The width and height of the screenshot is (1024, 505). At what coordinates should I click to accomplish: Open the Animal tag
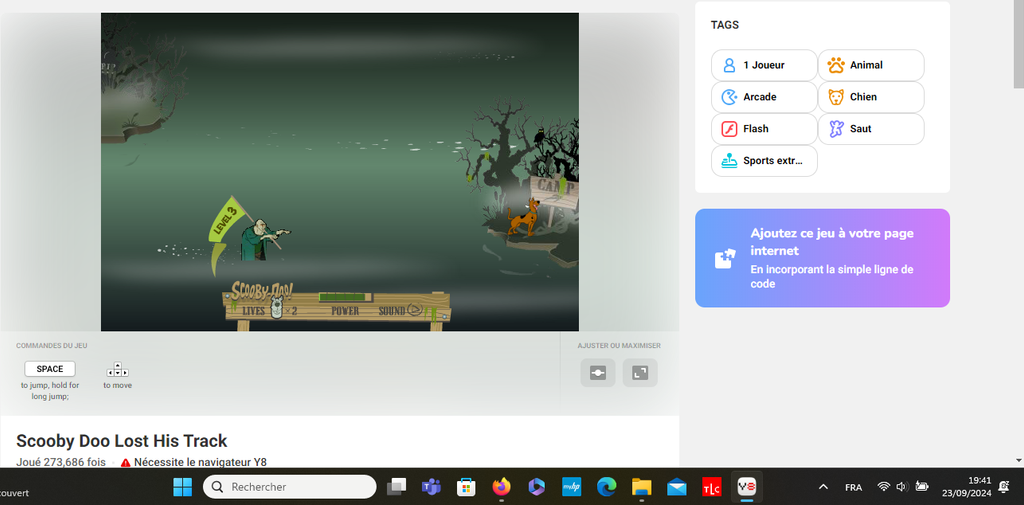tap(871, 65)
